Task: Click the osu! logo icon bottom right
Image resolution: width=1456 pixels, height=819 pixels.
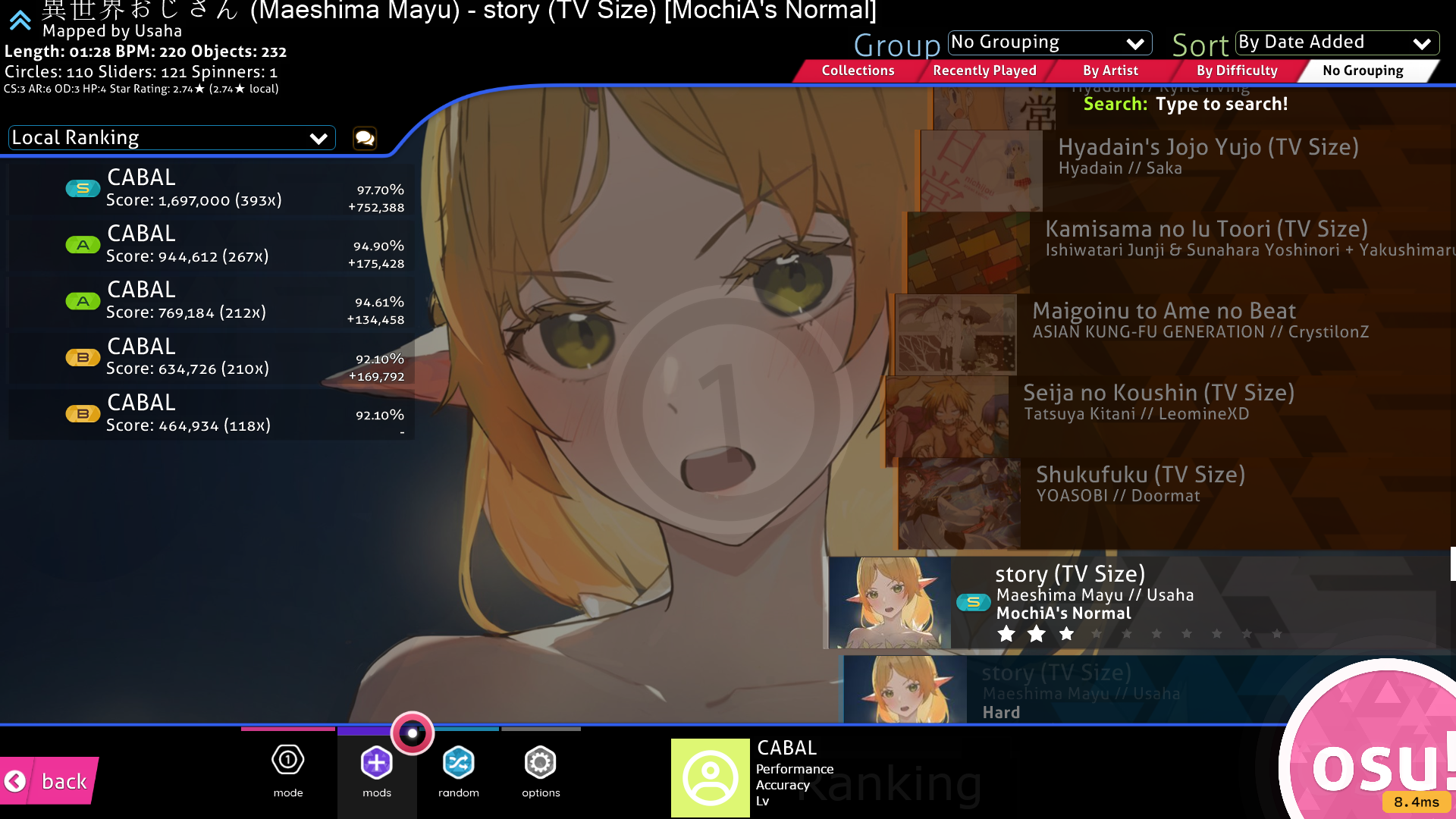Action: pos(1389,762)
